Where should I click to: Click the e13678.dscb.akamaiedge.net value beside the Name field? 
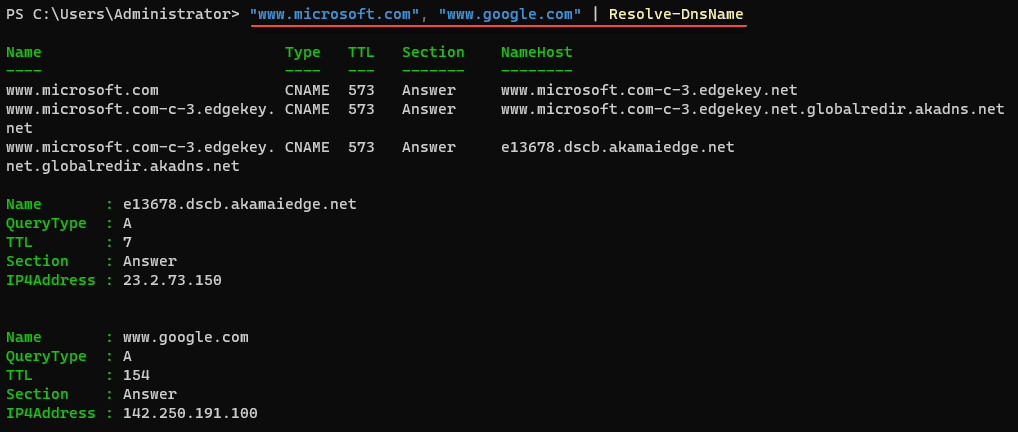pyautogui.click(x=239, y=204)
